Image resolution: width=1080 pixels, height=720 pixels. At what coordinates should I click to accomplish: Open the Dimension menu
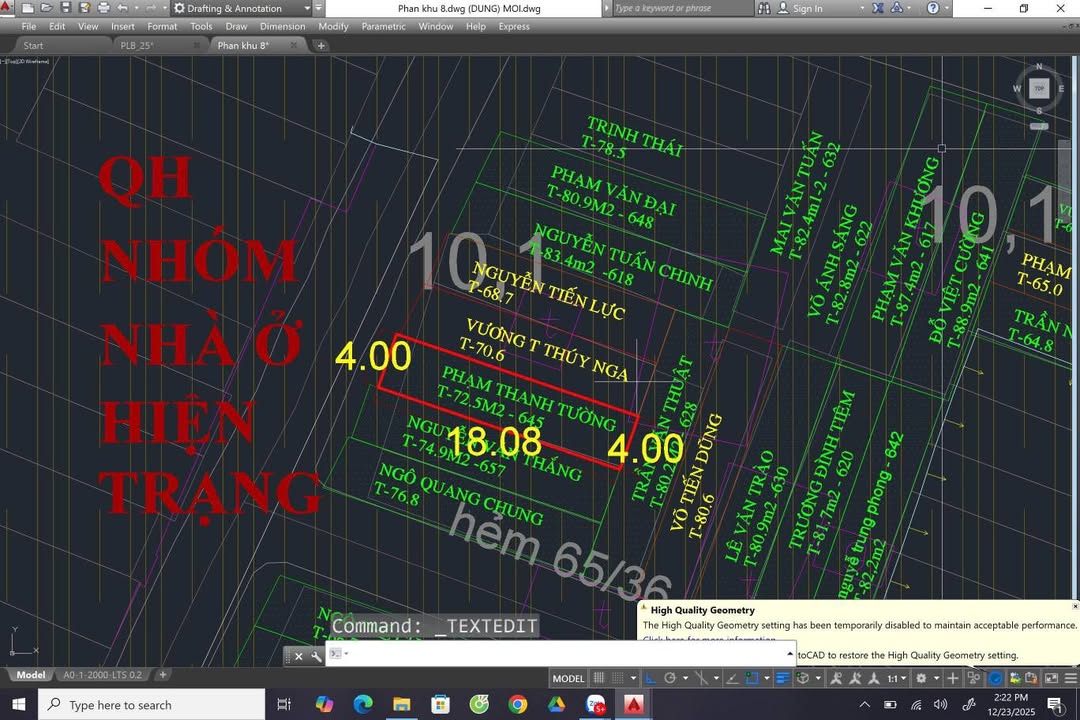pyautogui.click(x=282, y=27)
